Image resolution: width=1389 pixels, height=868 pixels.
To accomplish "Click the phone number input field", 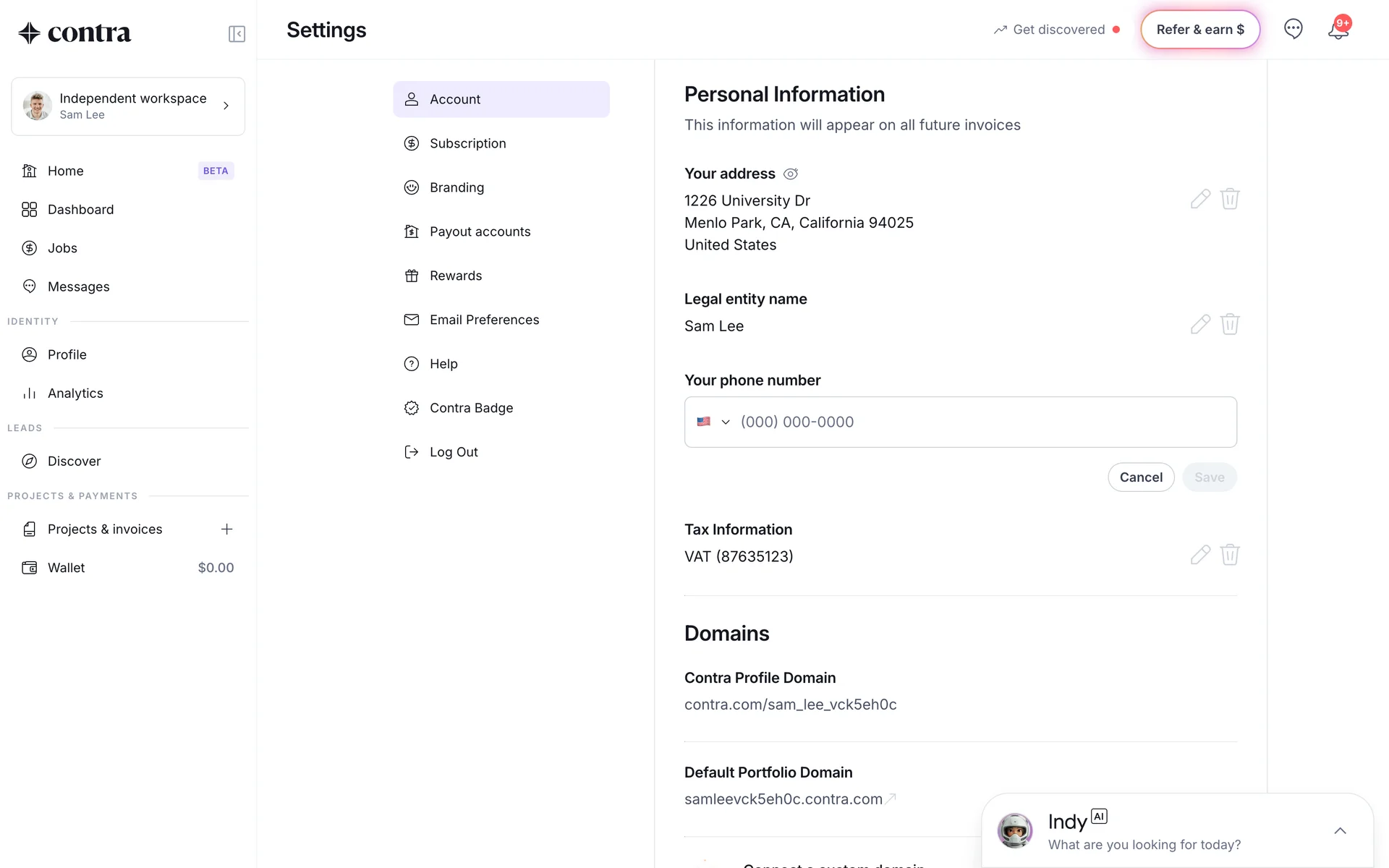I will pyautogui.click(x=984, y=422).
